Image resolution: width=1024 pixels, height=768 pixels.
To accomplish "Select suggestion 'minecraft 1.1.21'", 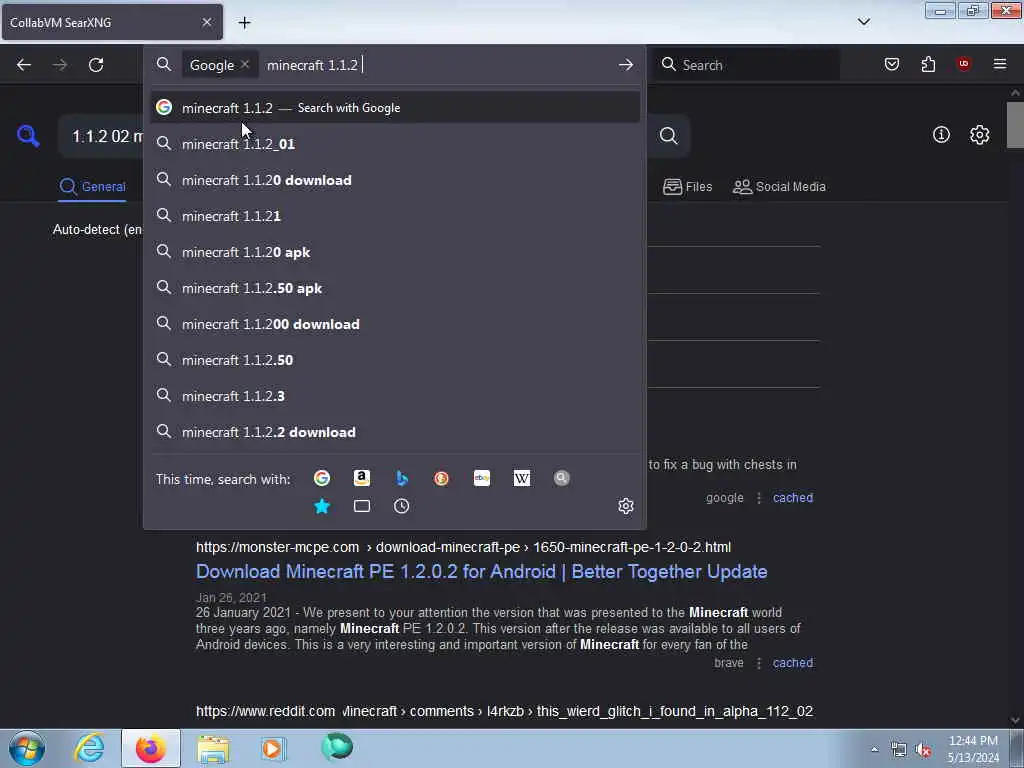I will point(395,216).
